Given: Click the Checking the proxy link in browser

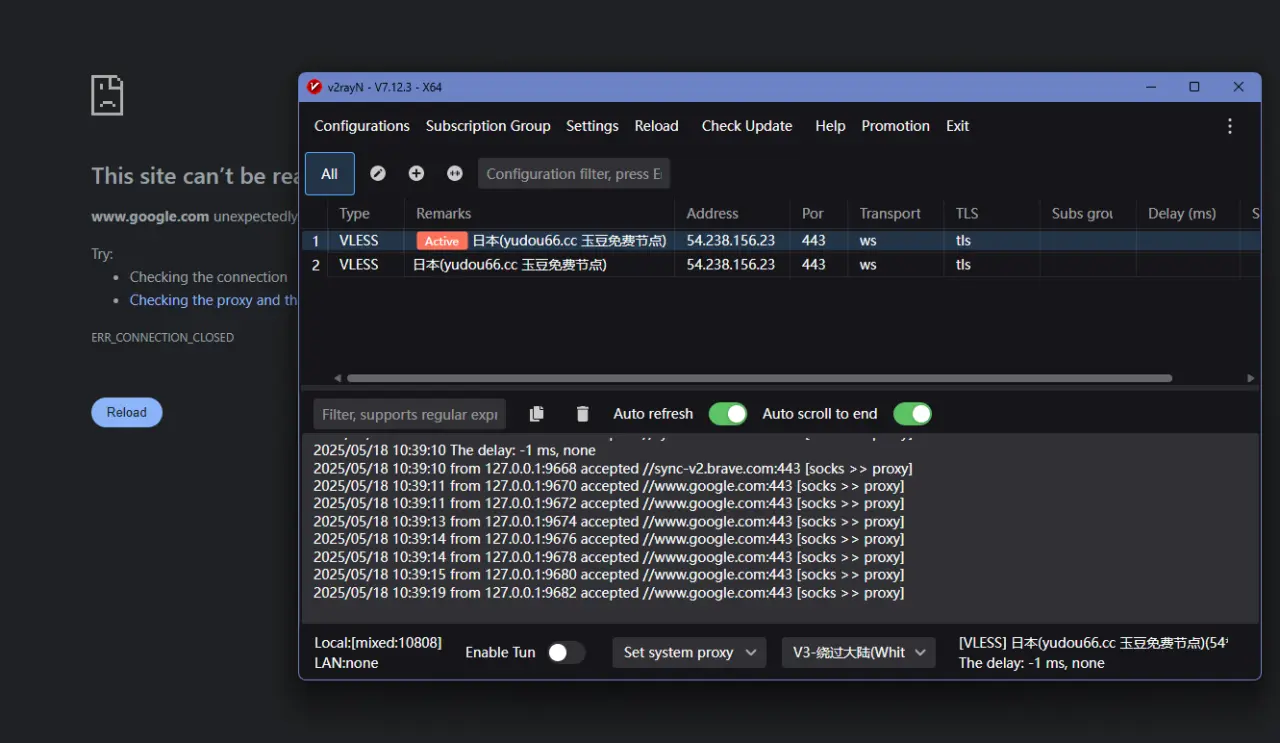Looking at the screenshot, I should coord(213,300).
